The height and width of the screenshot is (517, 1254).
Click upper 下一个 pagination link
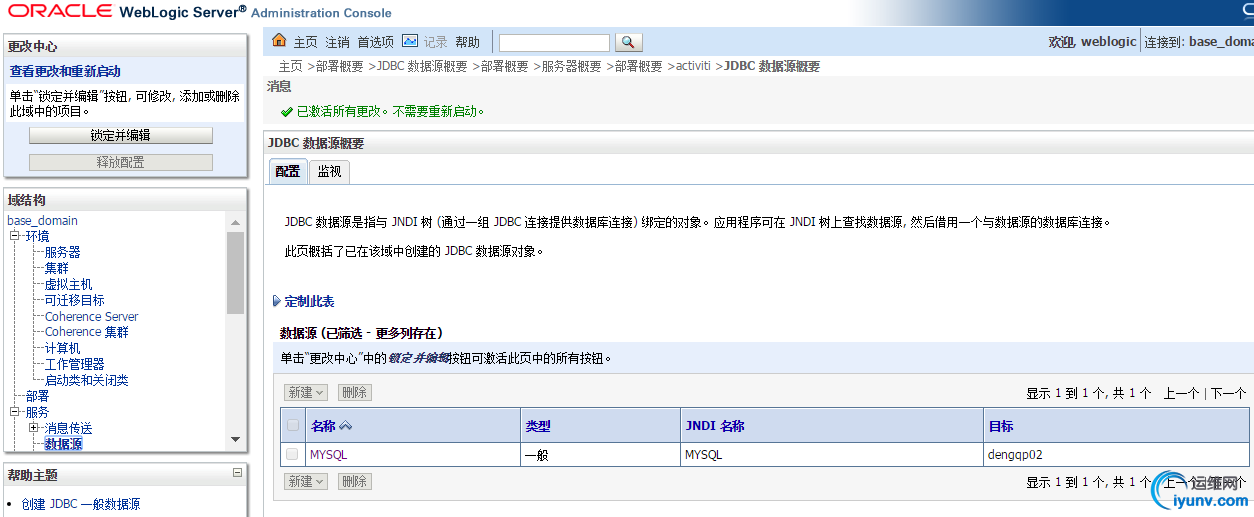click(1229, 393)
